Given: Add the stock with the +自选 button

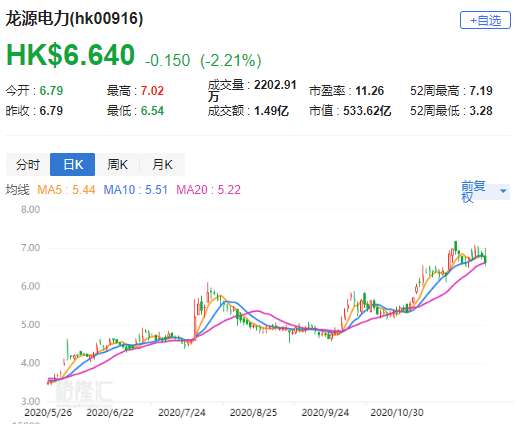Looking at the screenshot, I should [485, 20].
